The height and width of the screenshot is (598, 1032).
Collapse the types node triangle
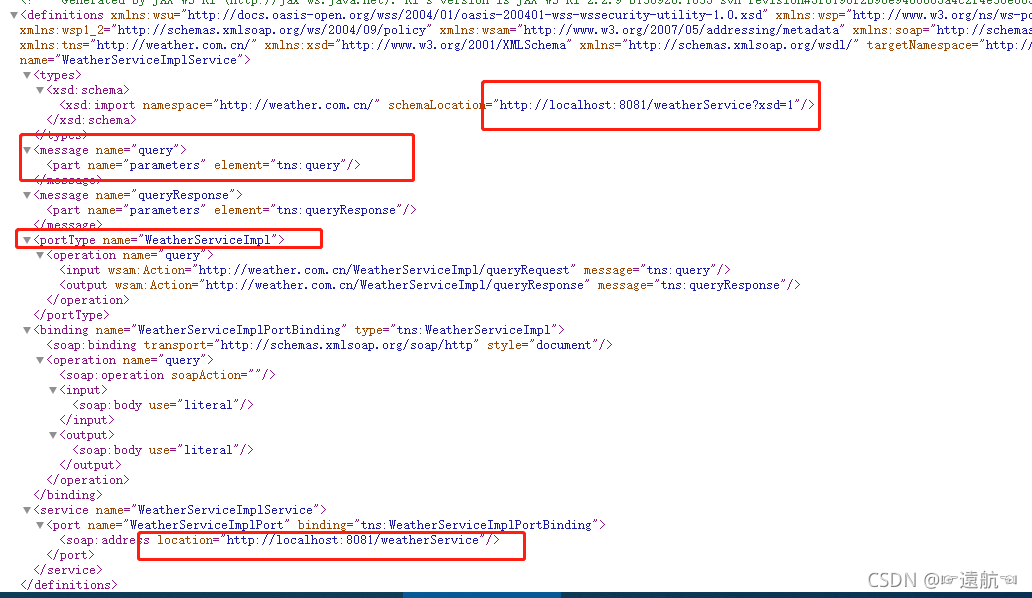tap(27, 75)
